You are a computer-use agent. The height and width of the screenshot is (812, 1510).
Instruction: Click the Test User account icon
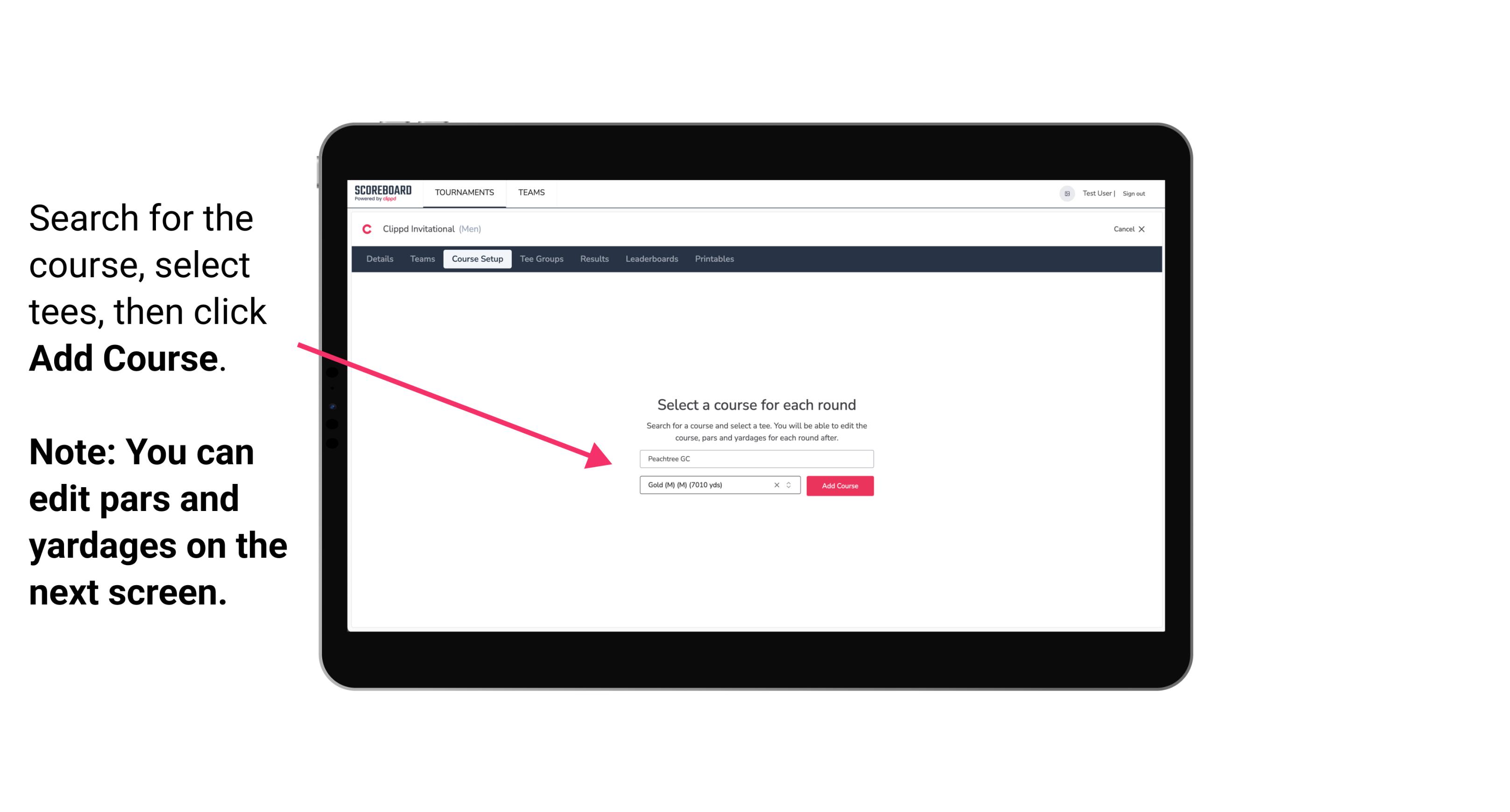click(1064, 193)
